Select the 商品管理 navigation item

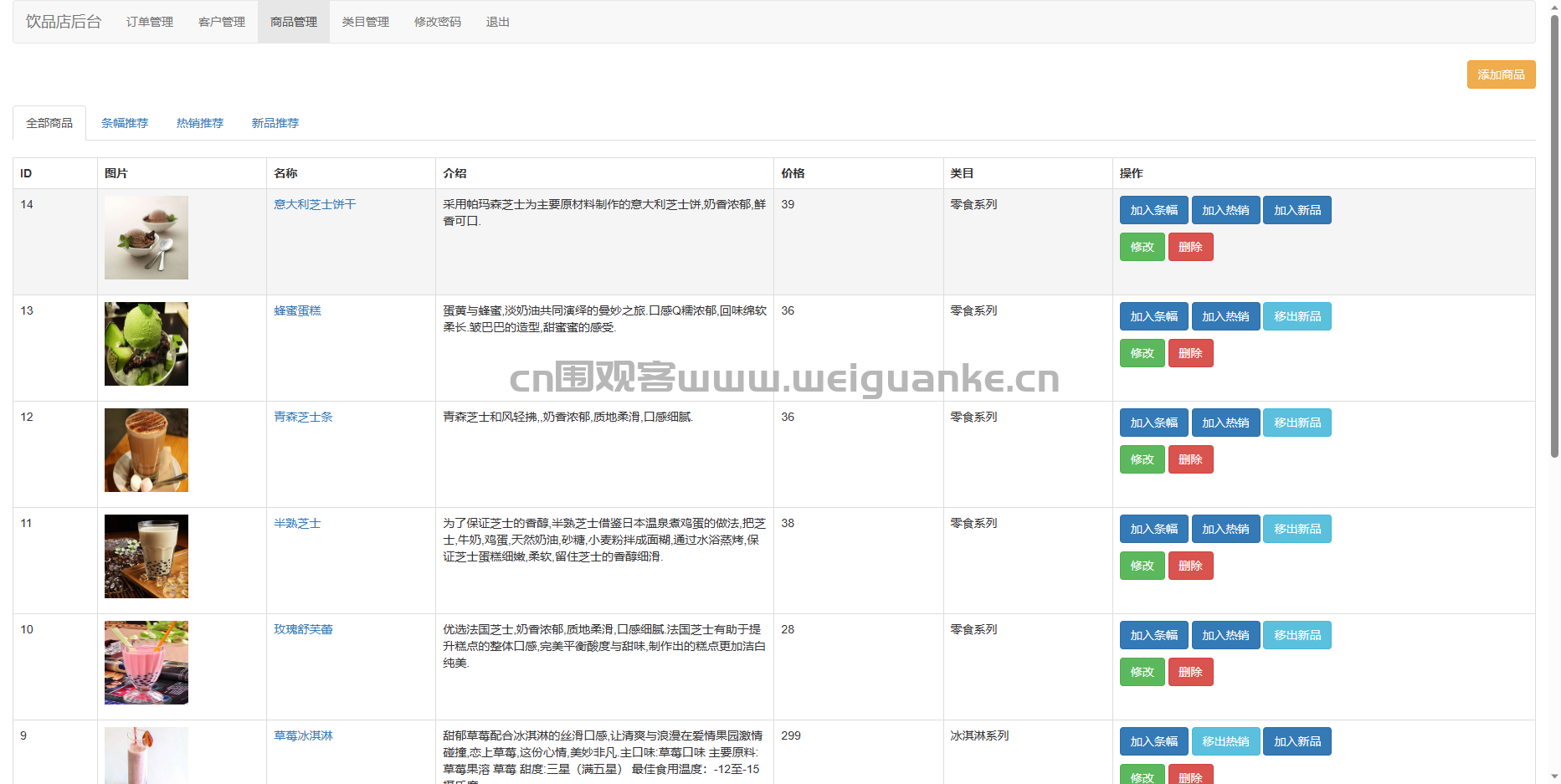pyautogui.click(x=294, y=22)
